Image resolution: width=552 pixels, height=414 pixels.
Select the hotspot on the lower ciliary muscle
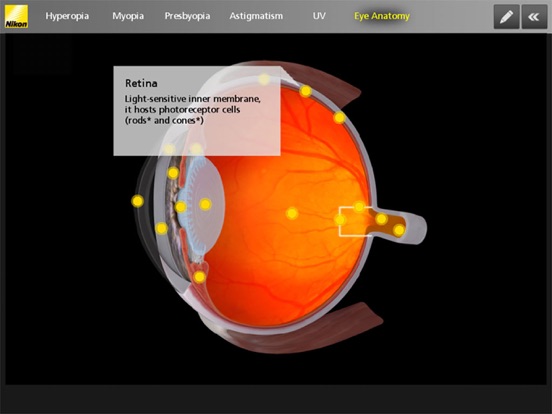click(x=199, y=277)
